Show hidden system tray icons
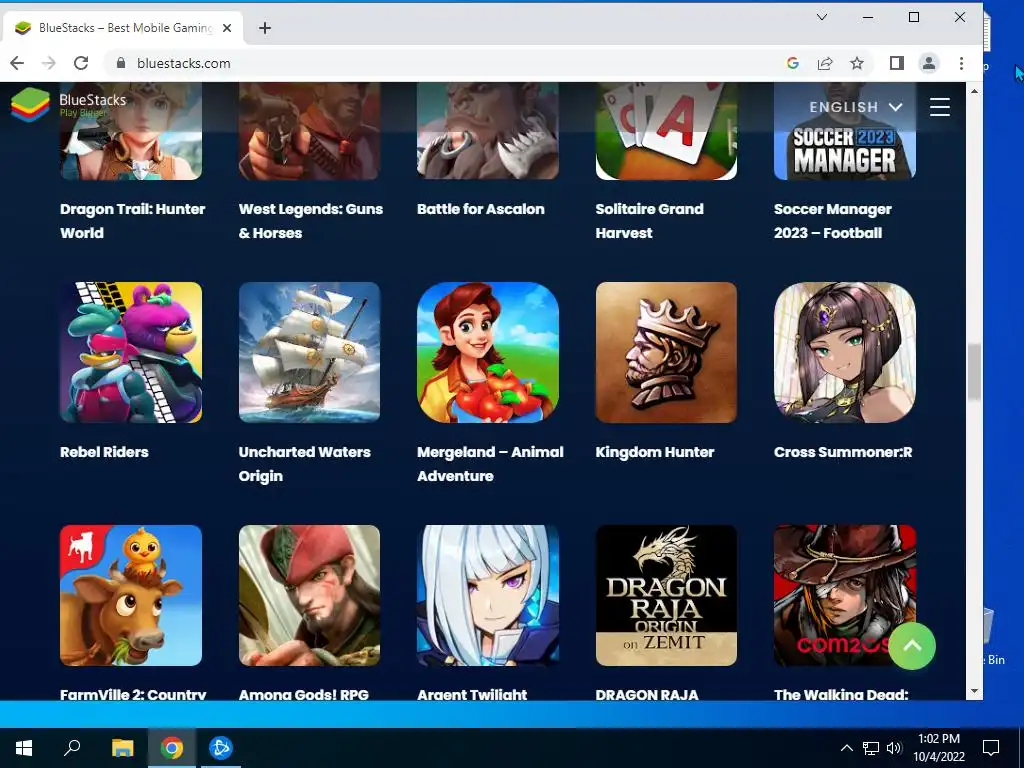 (x=846, y=748)
